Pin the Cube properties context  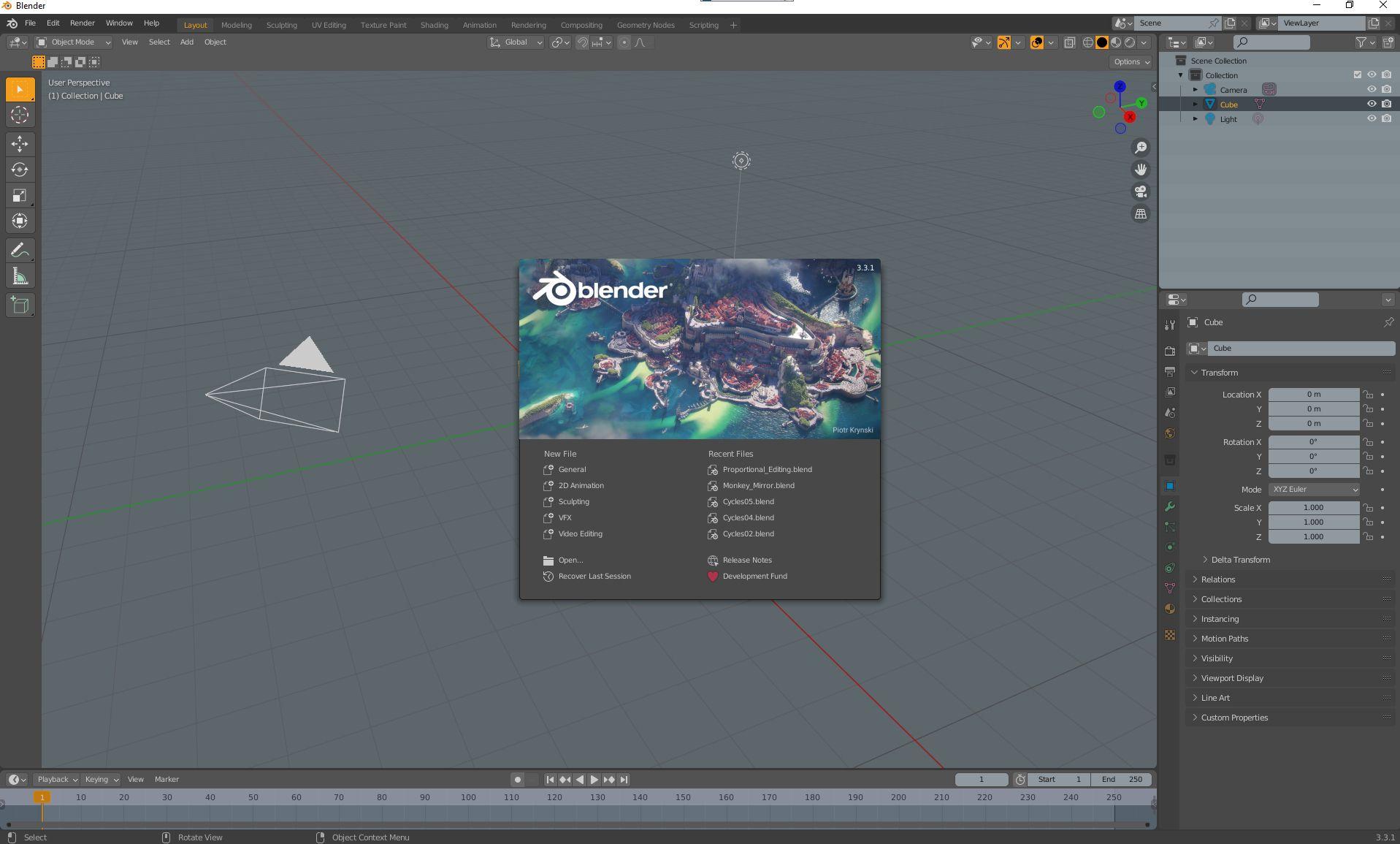coord(1388,322)
